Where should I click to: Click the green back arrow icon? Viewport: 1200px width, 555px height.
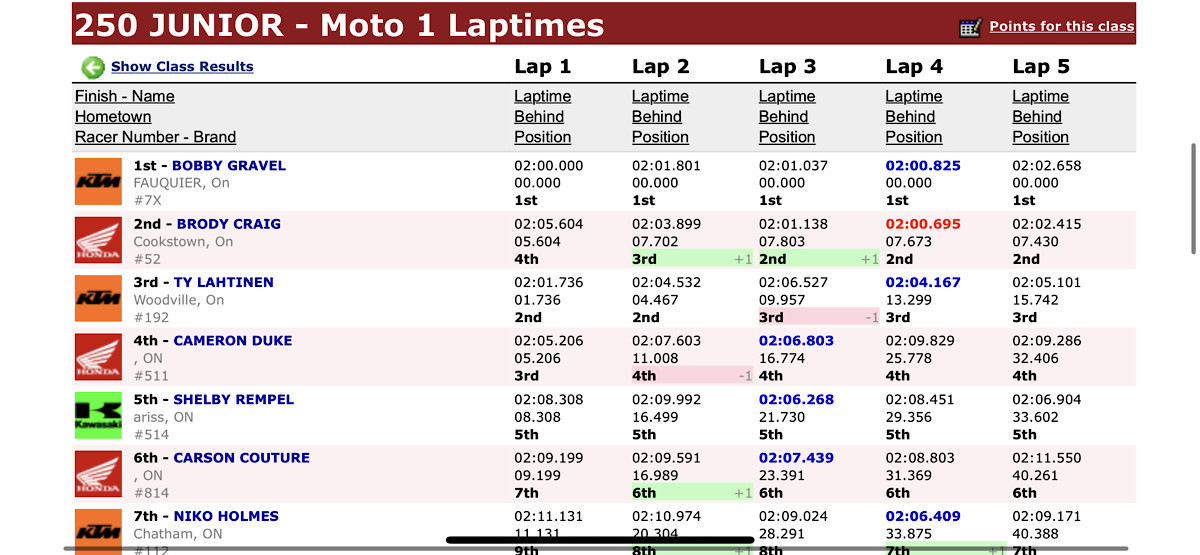tap(93, 68)
